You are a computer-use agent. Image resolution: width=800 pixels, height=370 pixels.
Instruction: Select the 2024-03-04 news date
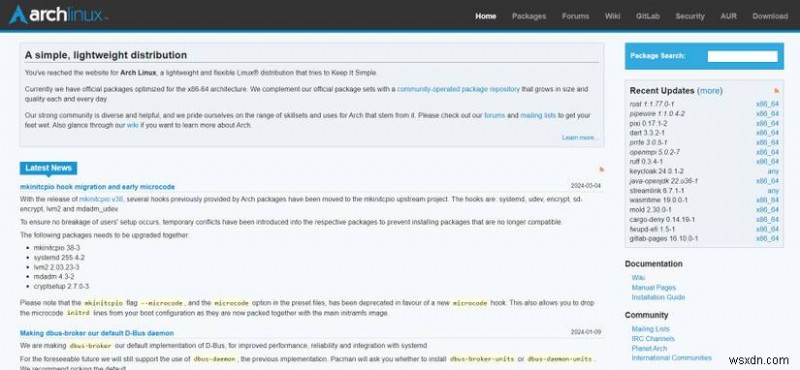pos(586,186)
